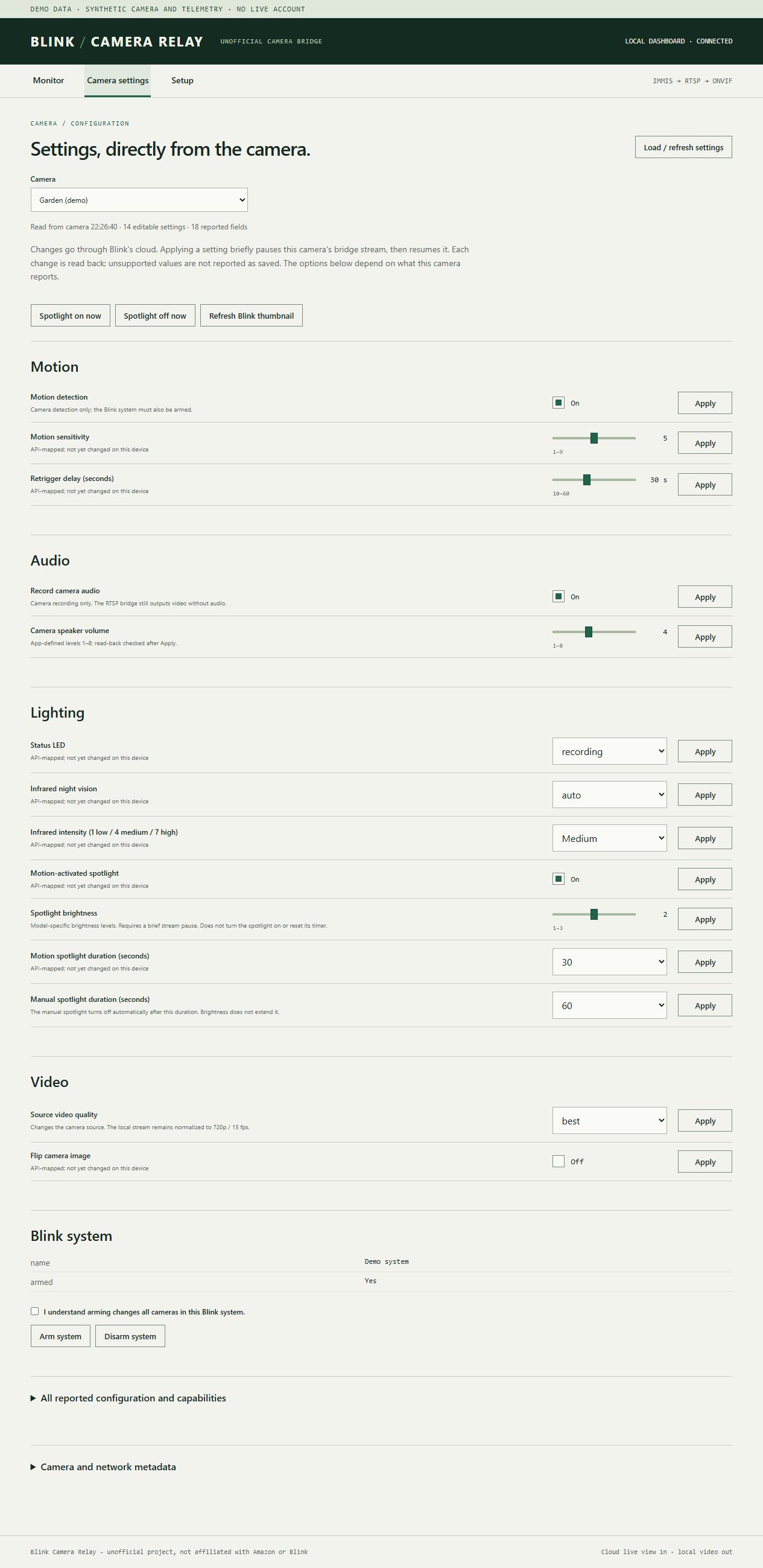This screenshot has width=763, height=1568.
Task: Apply the Infrared intensity setting
Action: click(704, 838)
